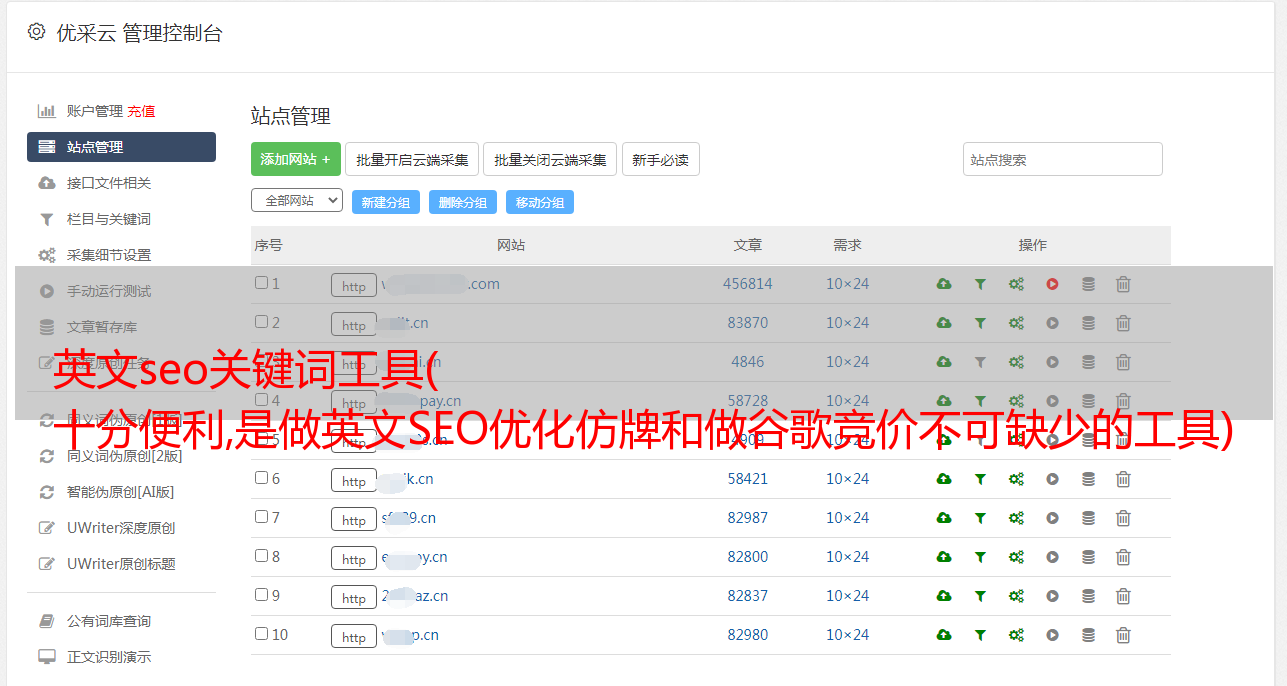The width and height of the screenshot is (1287, 686).
Task: Open the cog settings icon in row 1
Action: (x=1016, y=284)
